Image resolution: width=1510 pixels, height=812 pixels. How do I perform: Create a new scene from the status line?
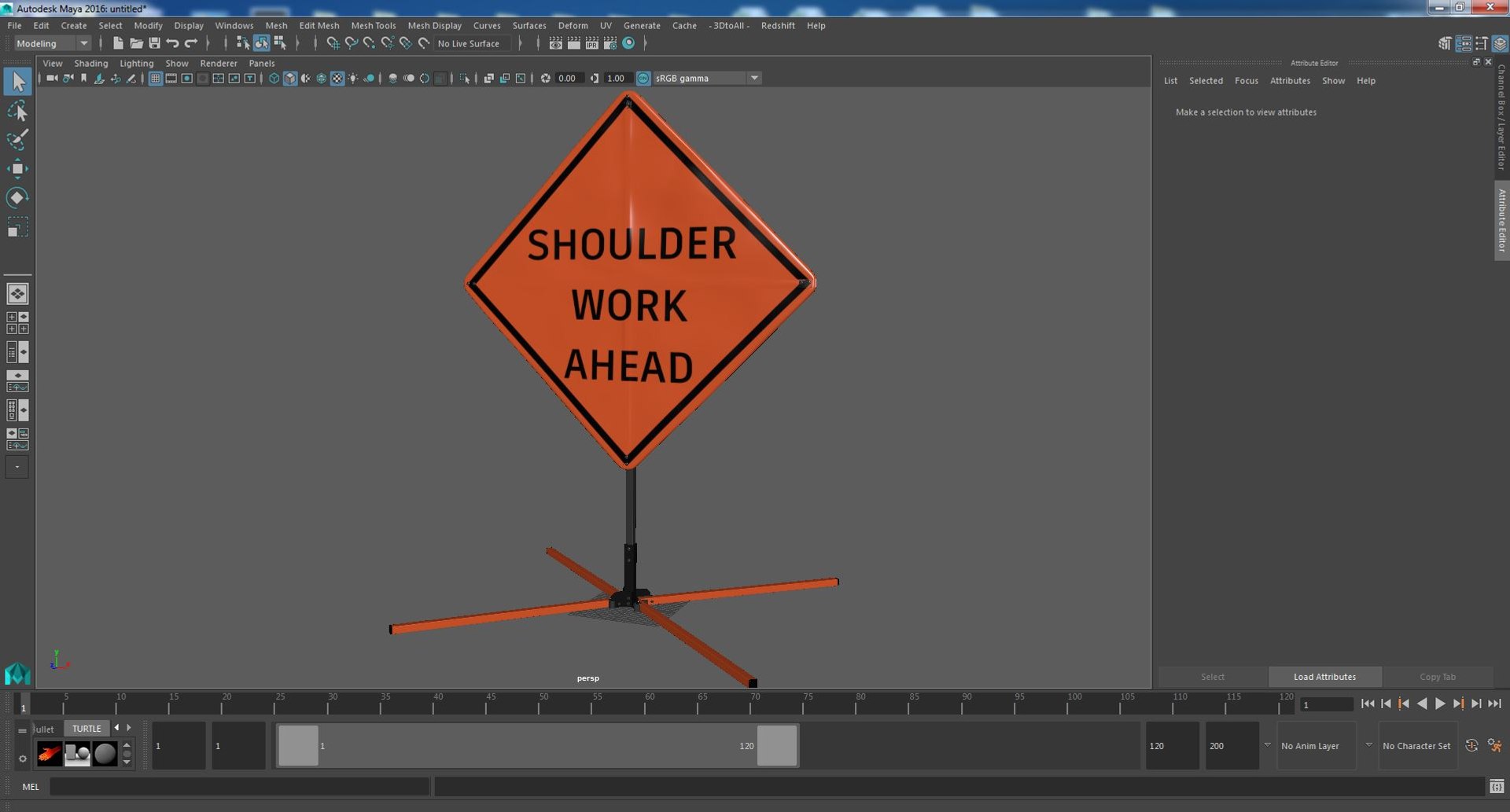[x=118, y=43]
